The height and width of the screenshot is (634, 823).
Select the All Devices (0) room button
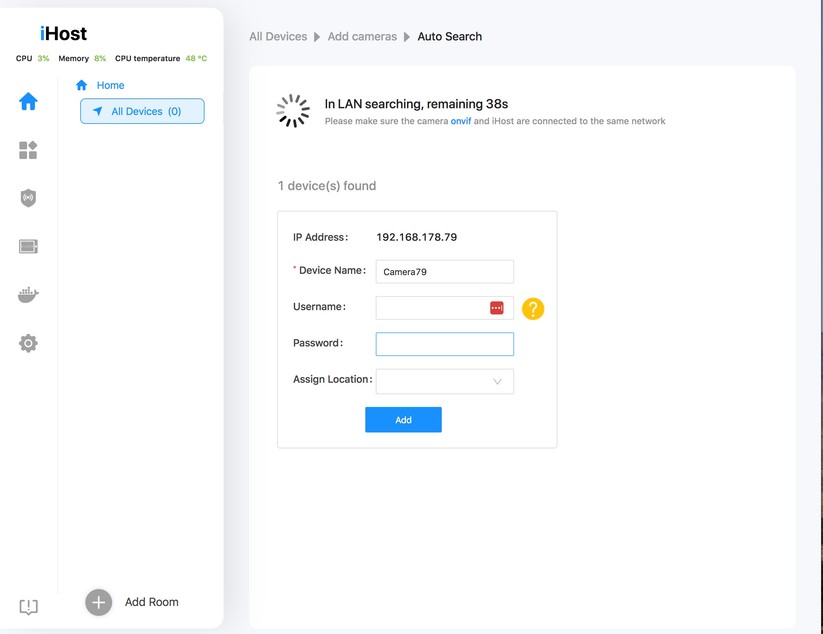(x=142, y=111)
